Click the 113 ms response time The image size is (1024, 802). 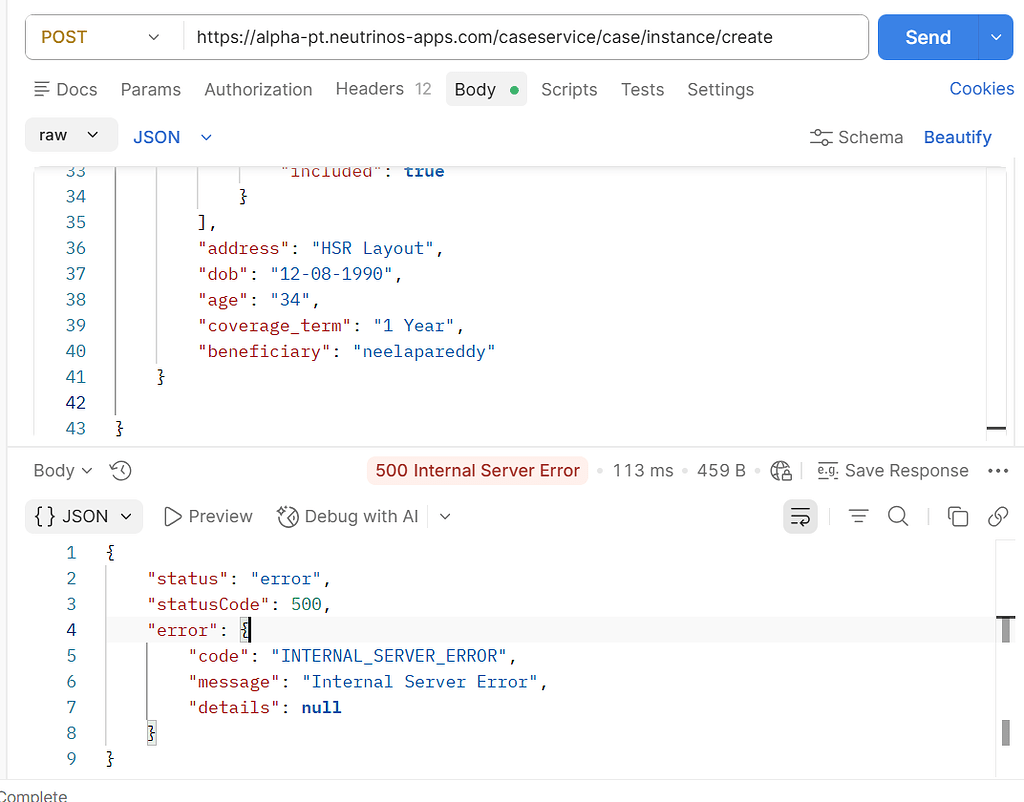point(643,470)
